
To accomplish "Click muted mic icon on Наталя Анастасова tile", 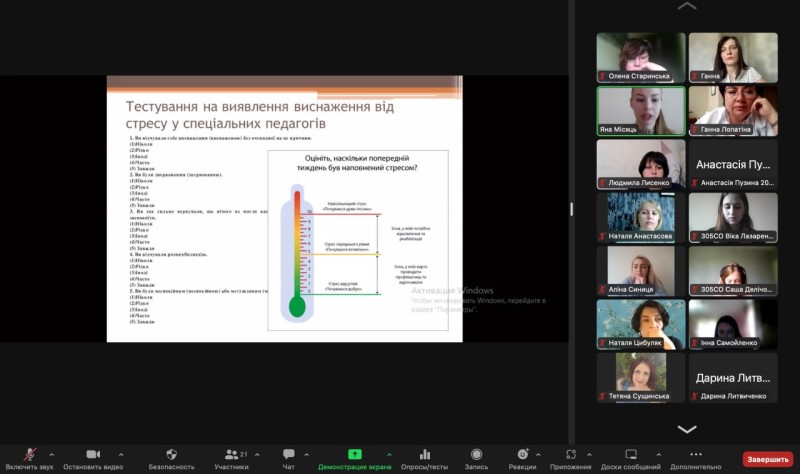I will 603,236.
